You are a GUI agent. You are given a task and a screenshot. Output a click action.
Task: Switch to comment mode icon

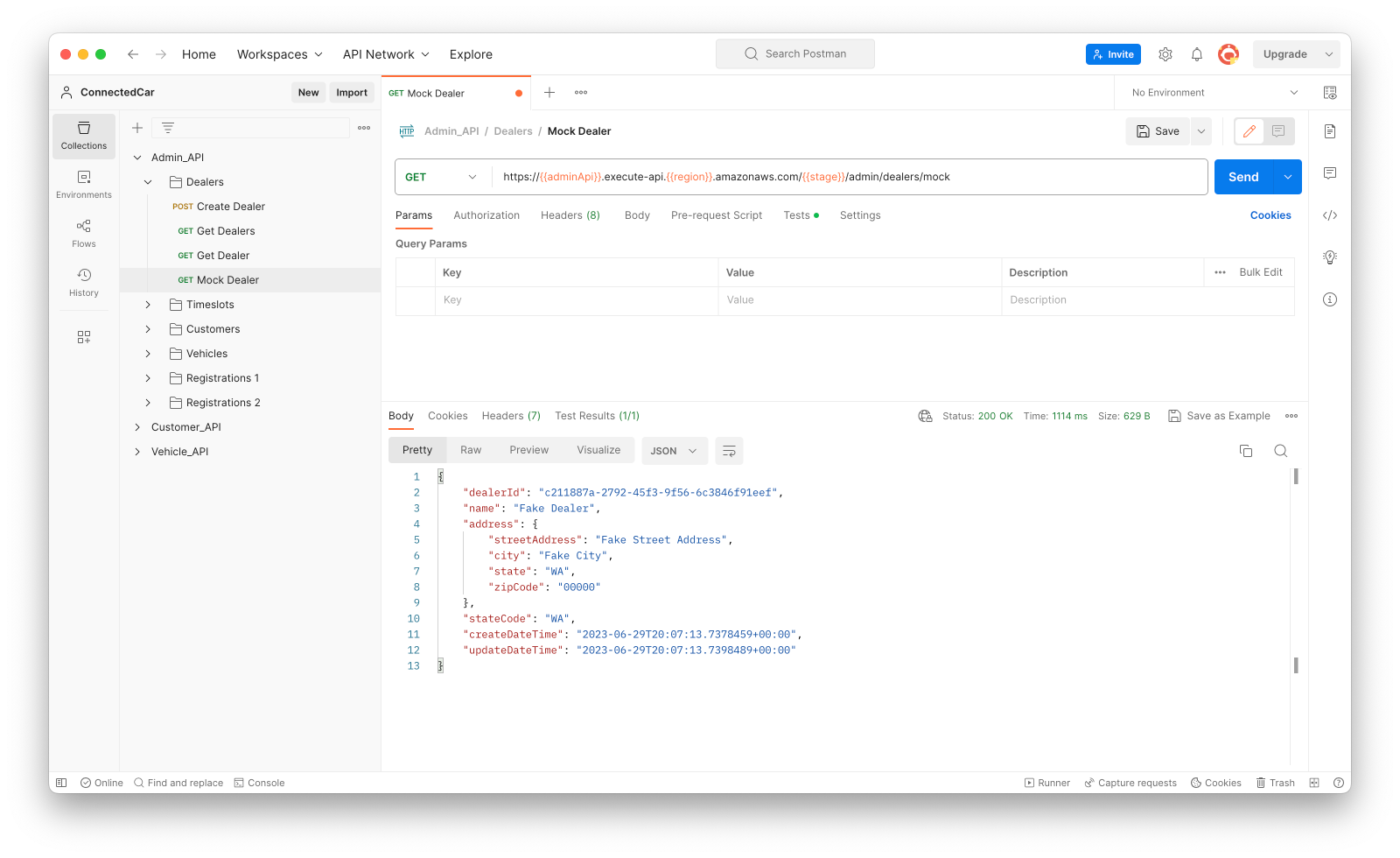pos(1278,131)
